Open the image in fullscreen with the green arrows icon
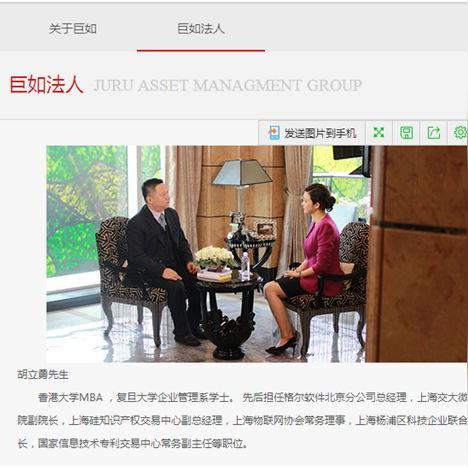The height and width of the screenshot is (468, 468). [x=379, y=133]
